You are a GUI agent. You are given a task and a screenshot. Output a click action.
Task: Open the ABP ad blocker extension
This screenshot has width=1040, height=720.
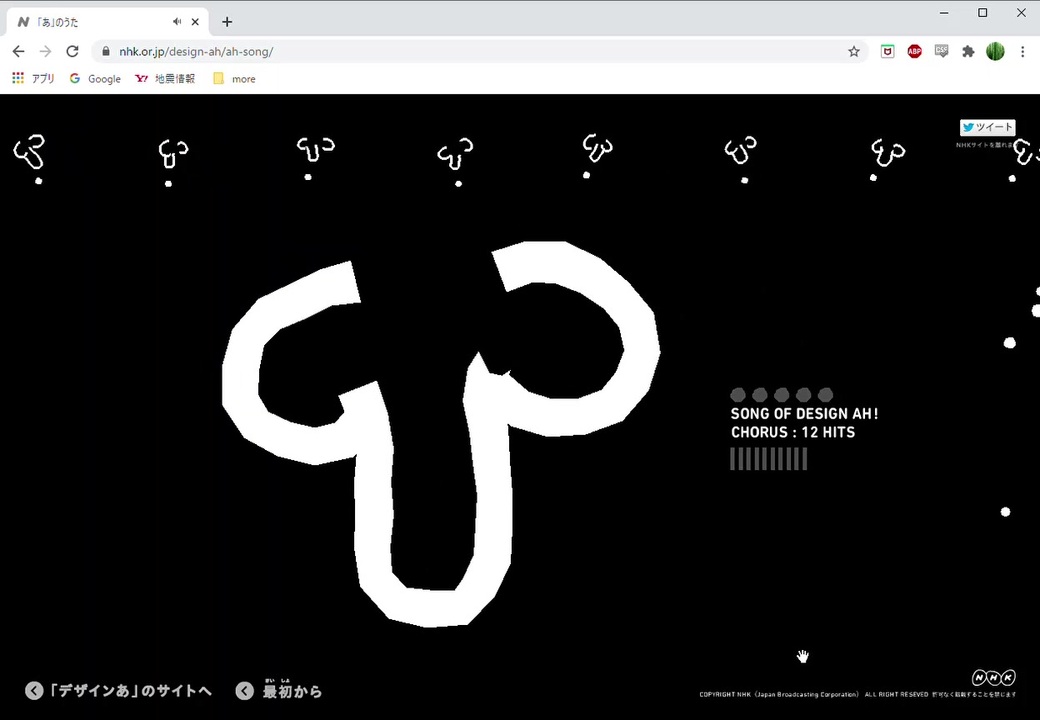click(915, 52)
